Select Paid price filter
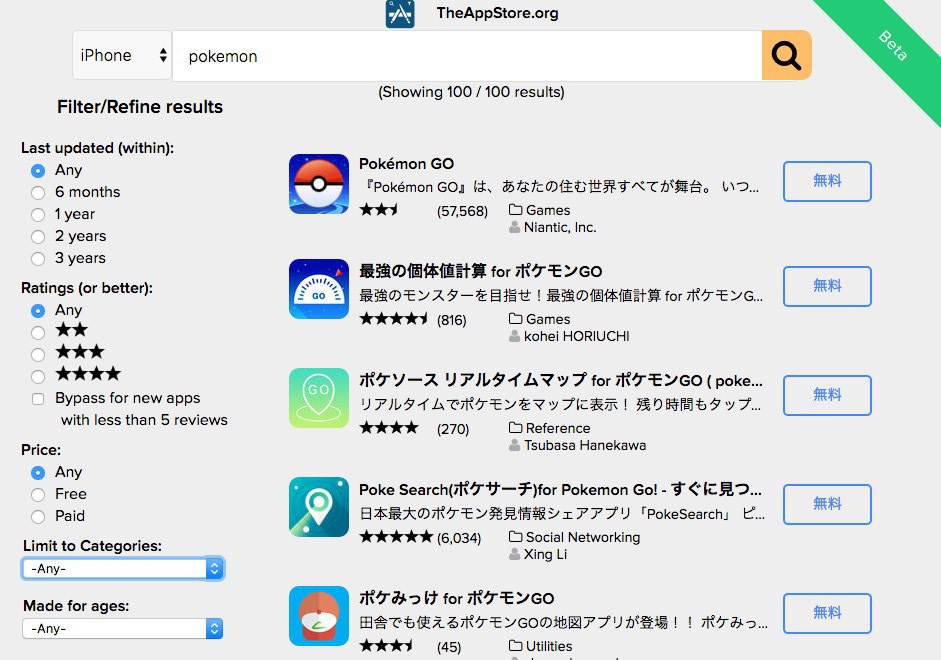The height and width of the screenshot is (660, 941). (x=38, y=516)
